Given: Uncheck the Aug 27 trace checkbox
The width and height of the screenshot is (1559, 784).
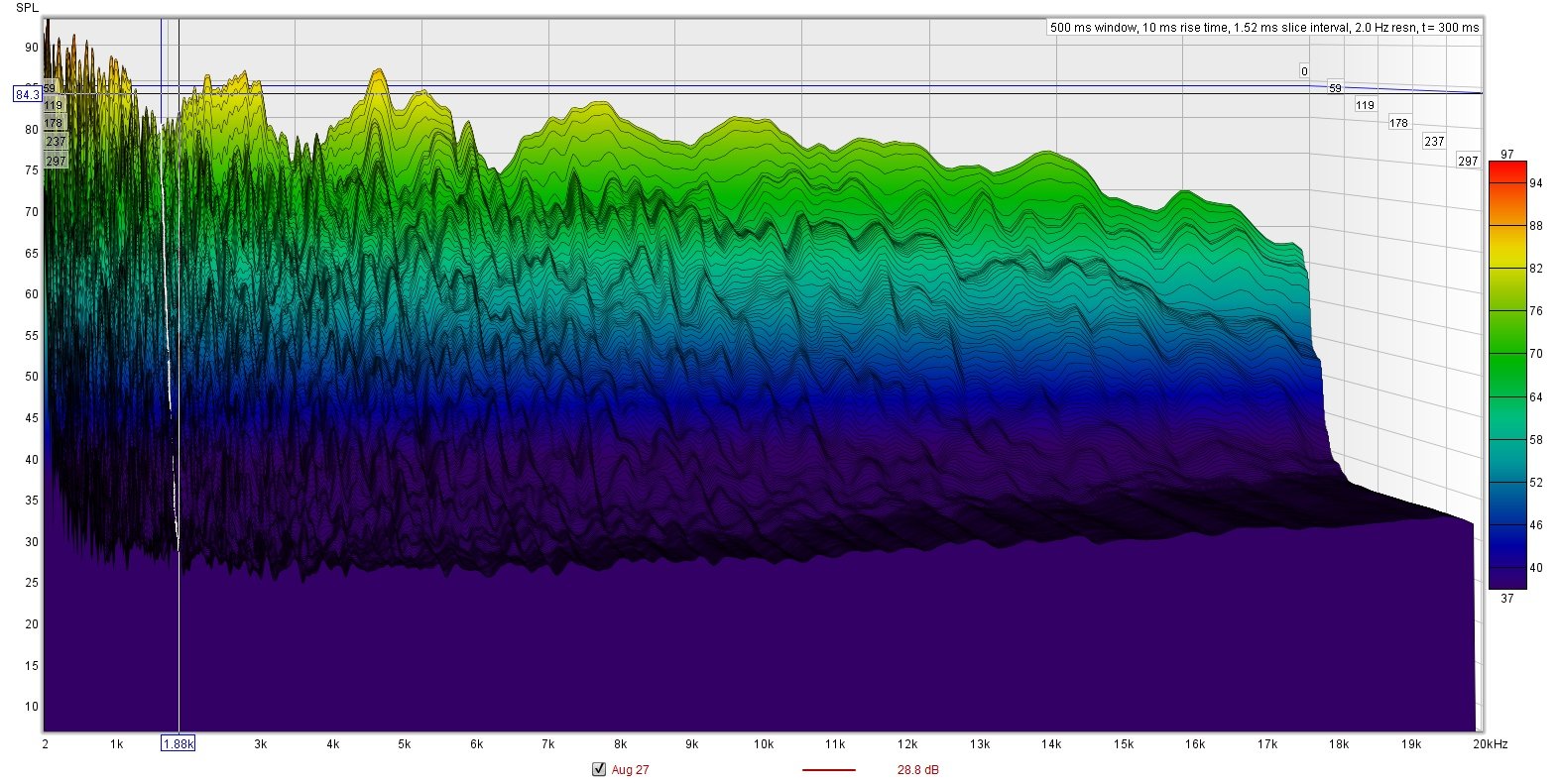Looking at the screenshot, I should [x=598, y=769].
